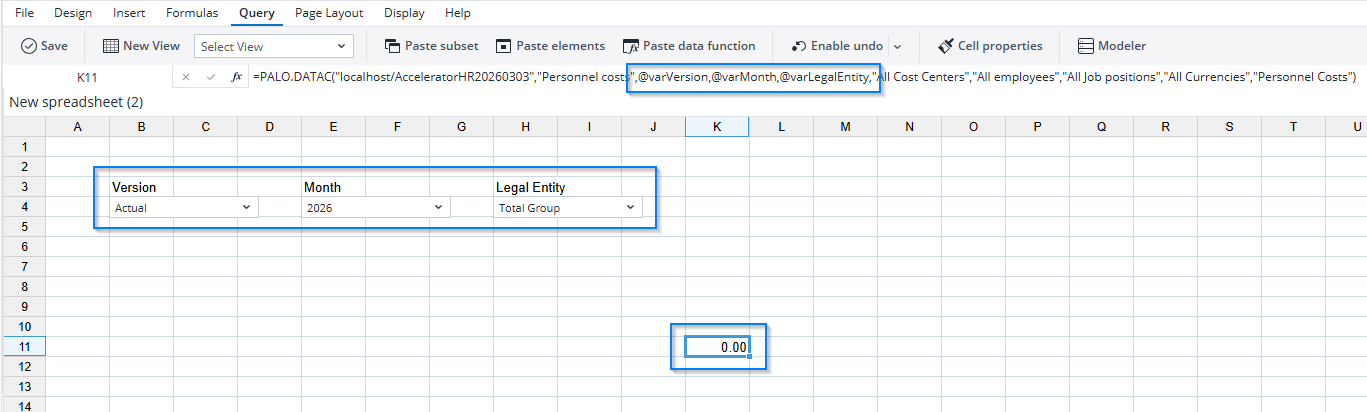The width and height of the screenshot is (1367, 412).
Task: Expand the Month dropdown showing 2026
Action: tap(438, 207)
